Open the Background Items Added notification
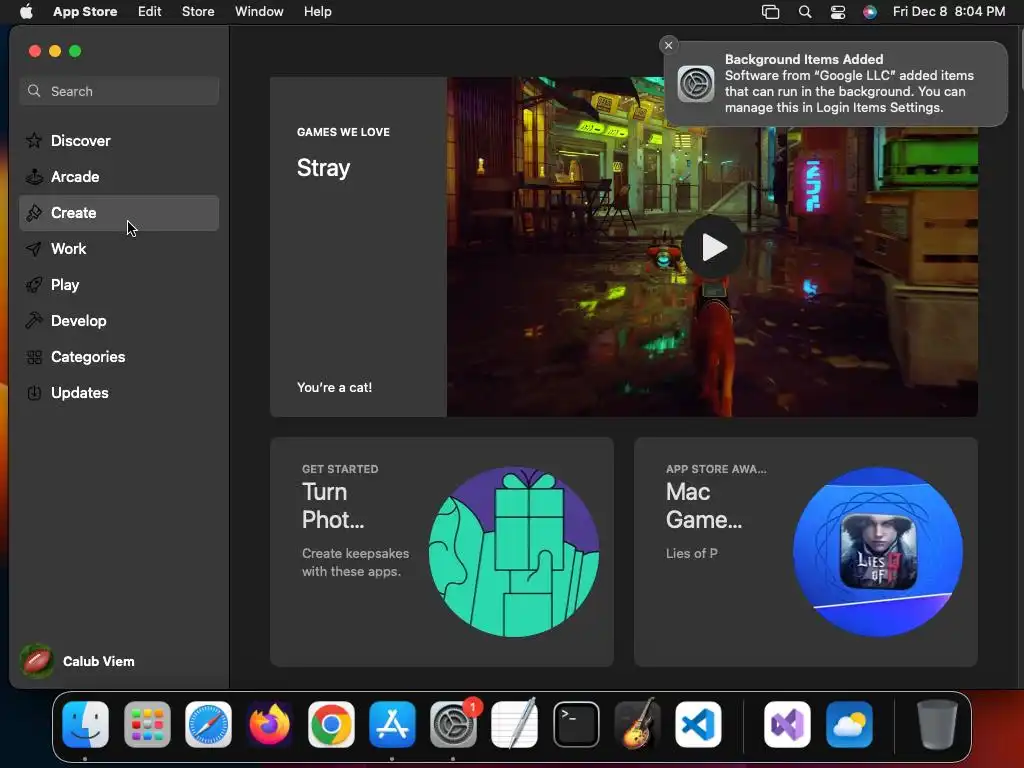 click(x=835, y=84)
